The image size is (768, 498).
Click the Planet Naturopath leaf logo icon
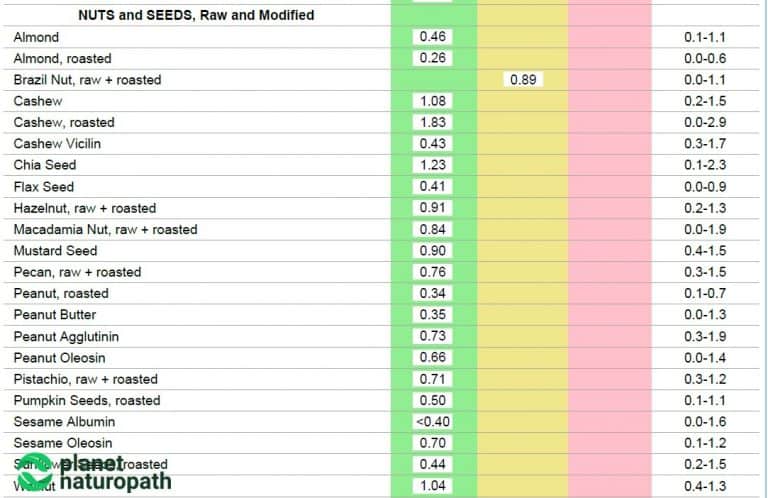coord(36,473)
